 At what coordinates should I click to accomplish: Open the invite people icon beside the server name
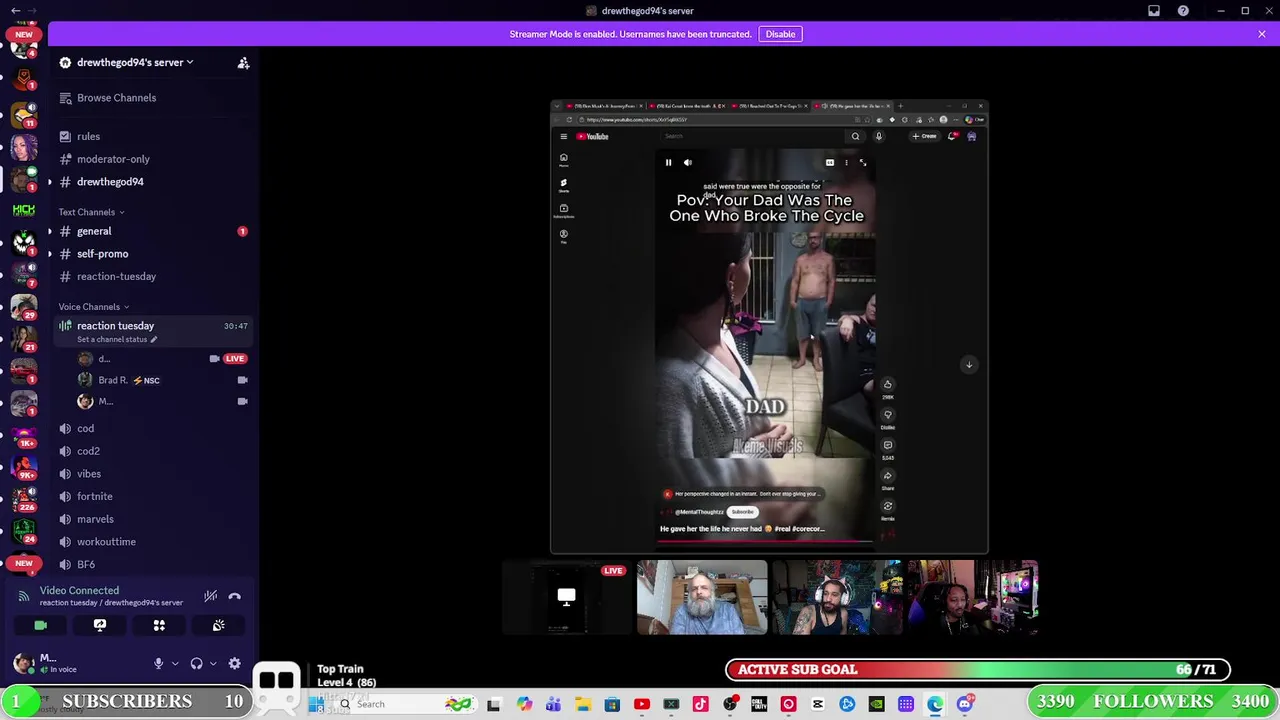click(243, 63)
